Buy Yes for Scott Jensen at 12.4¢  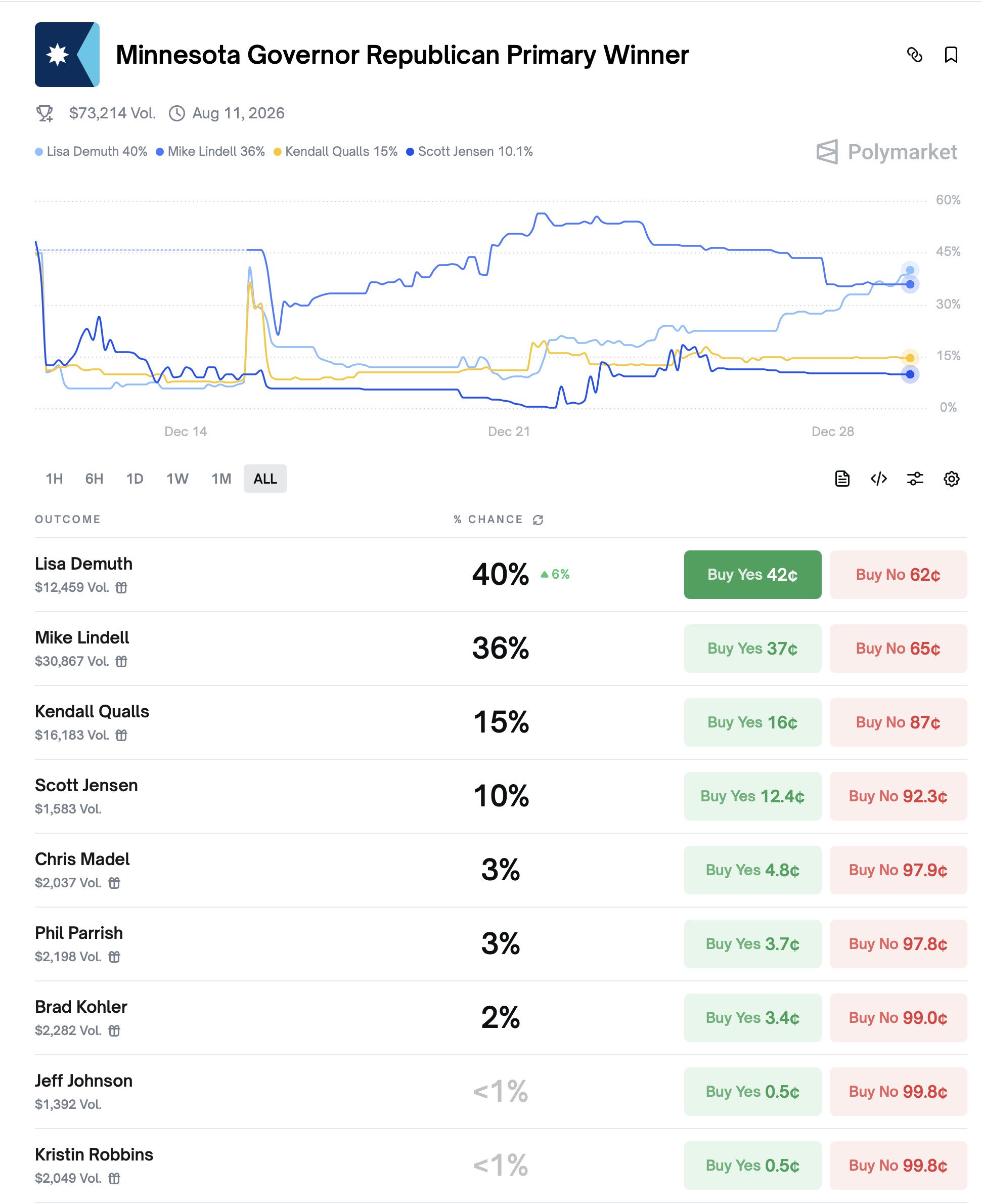[752, 796]
